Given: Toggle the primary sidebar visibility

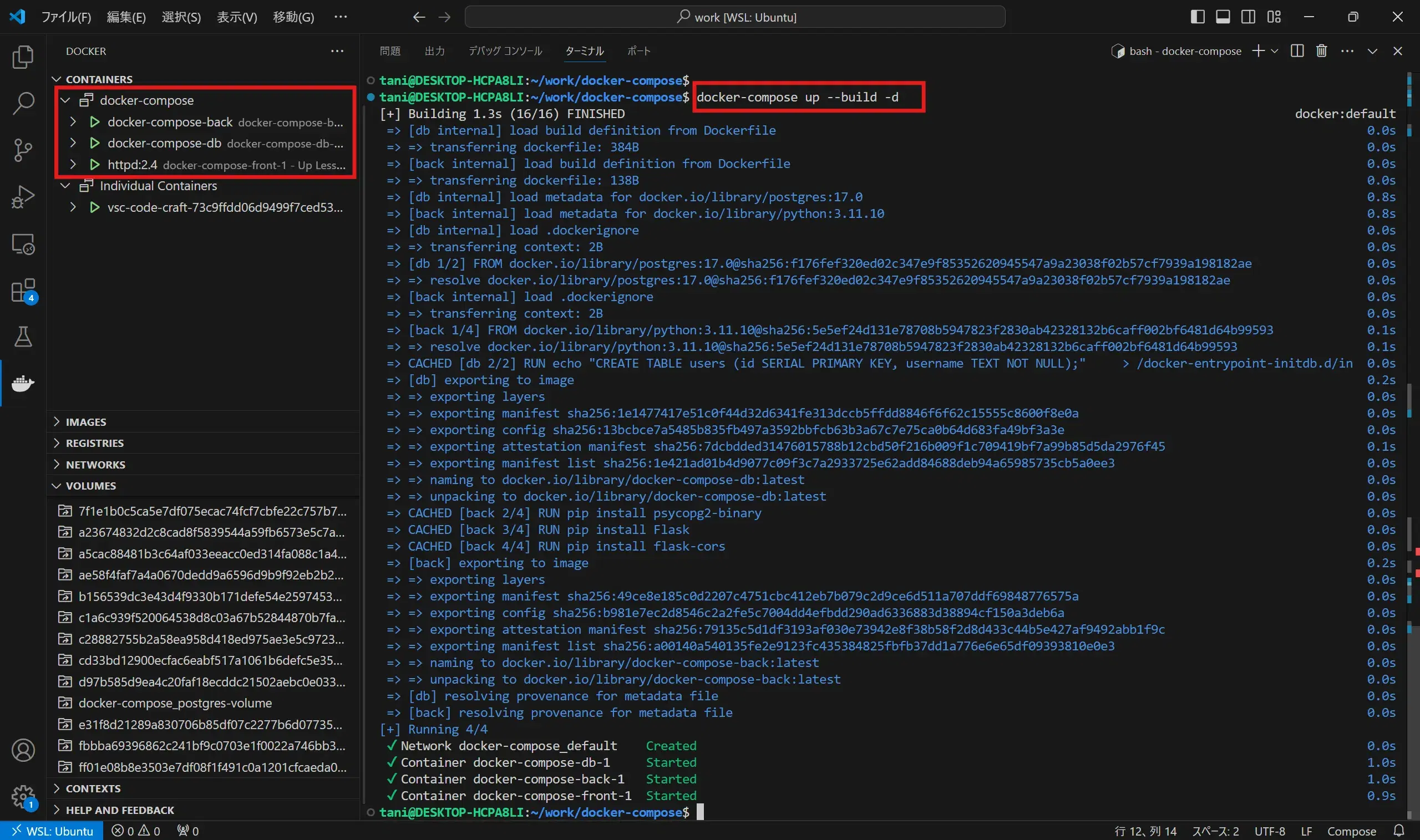Looking at the screenshot, I should (x=1198, y=17).
